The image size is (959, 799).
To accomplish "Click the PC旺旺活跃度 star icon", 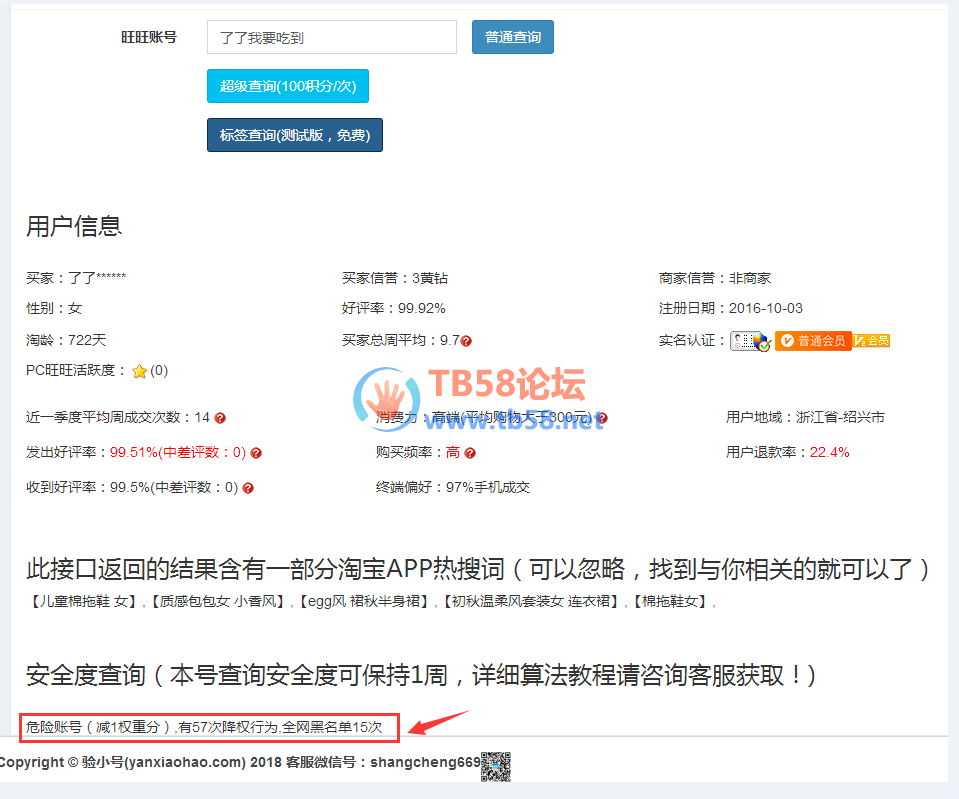I will 139,371.
